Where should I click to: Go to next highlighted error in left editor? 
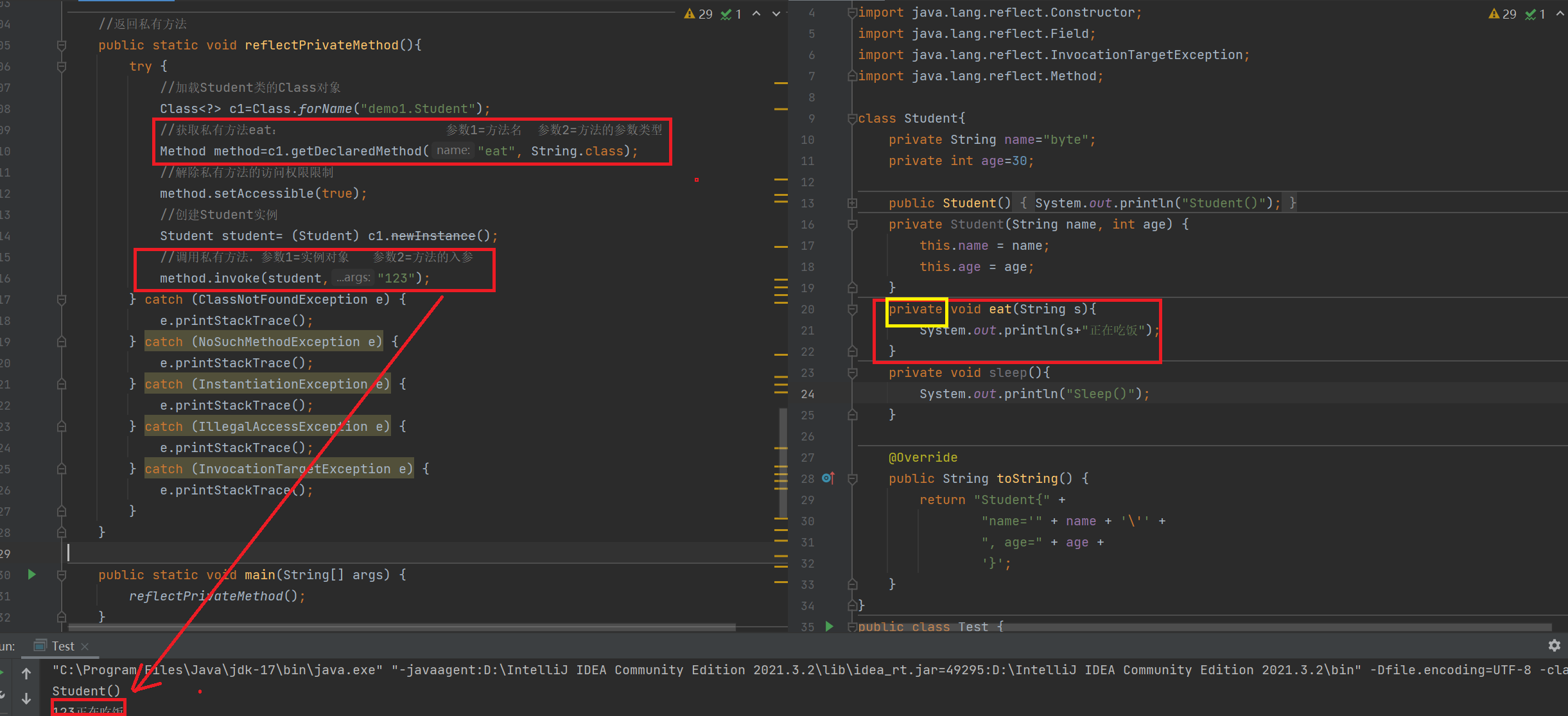776,14
